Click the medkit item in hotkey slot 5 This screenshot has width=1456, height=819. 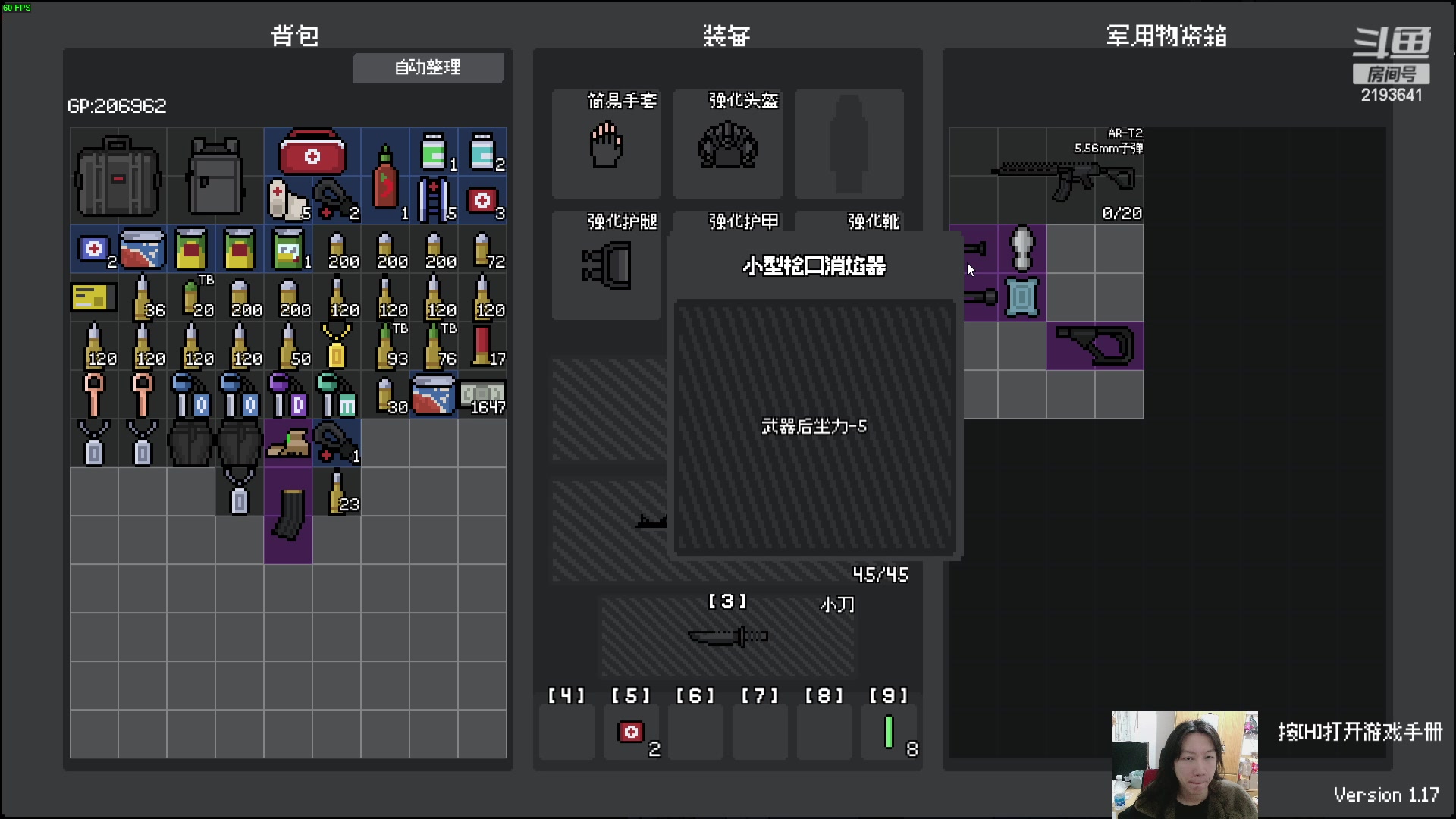pyautogui.click(x=632, y=730)
